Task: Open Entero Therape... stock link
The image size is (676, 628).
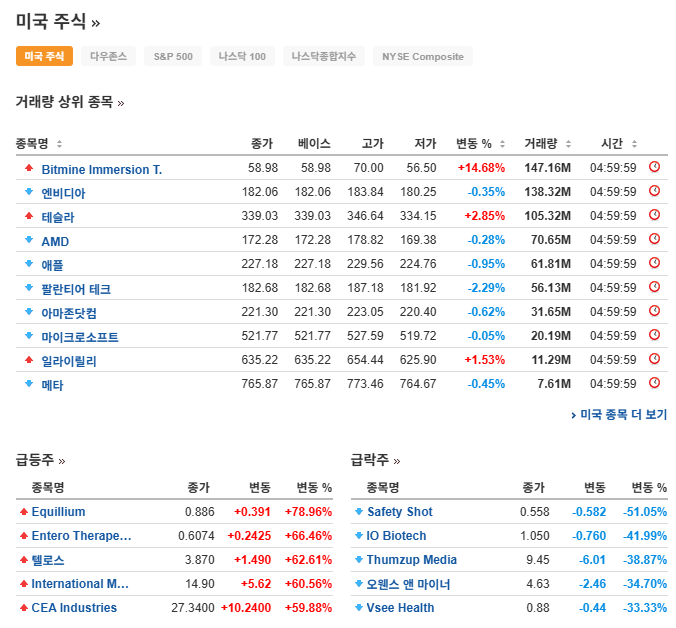Action: pyautogui.click(x=81, y=536)
